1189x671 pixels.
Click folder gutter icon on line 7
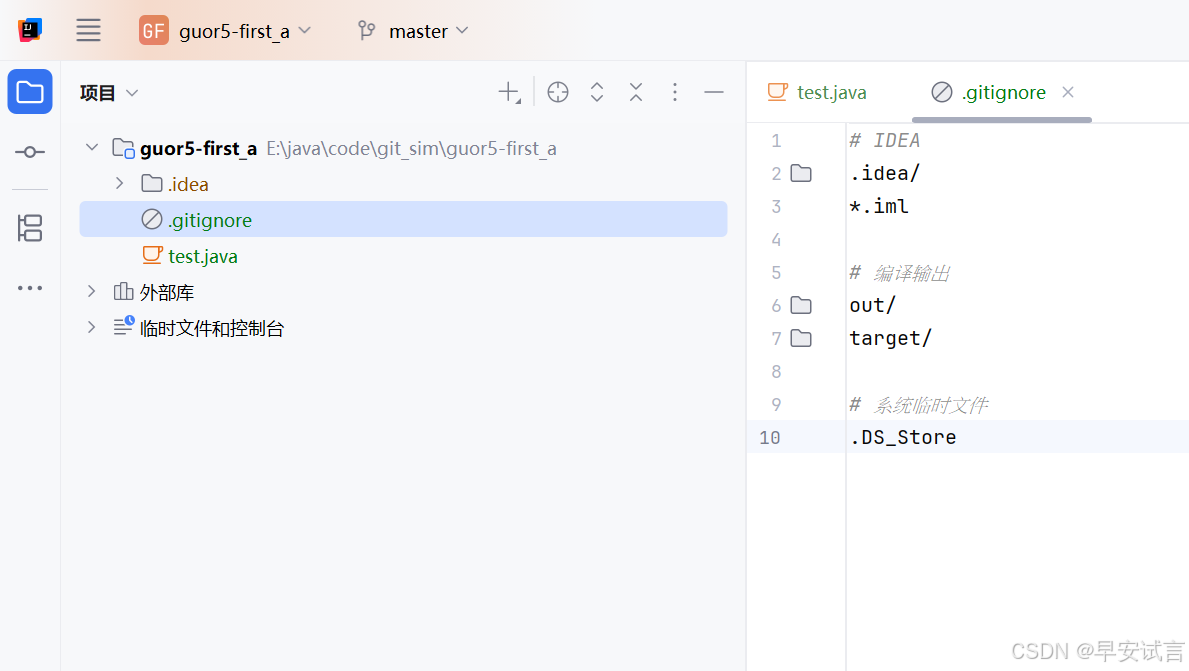pyautogui.click(x=801, y=338)
